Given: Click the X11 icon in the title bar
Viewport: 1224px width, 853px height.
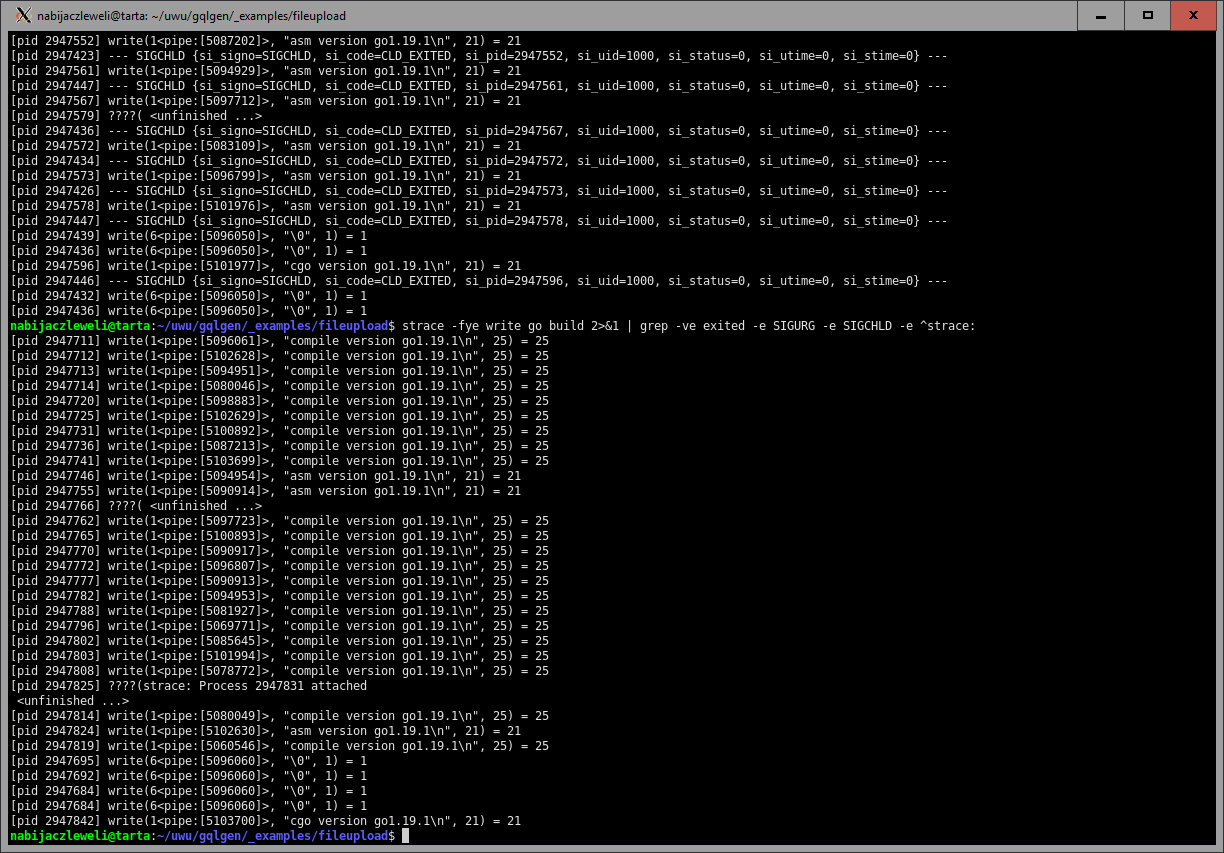Looking at the screenshot, I should (23, 15).
